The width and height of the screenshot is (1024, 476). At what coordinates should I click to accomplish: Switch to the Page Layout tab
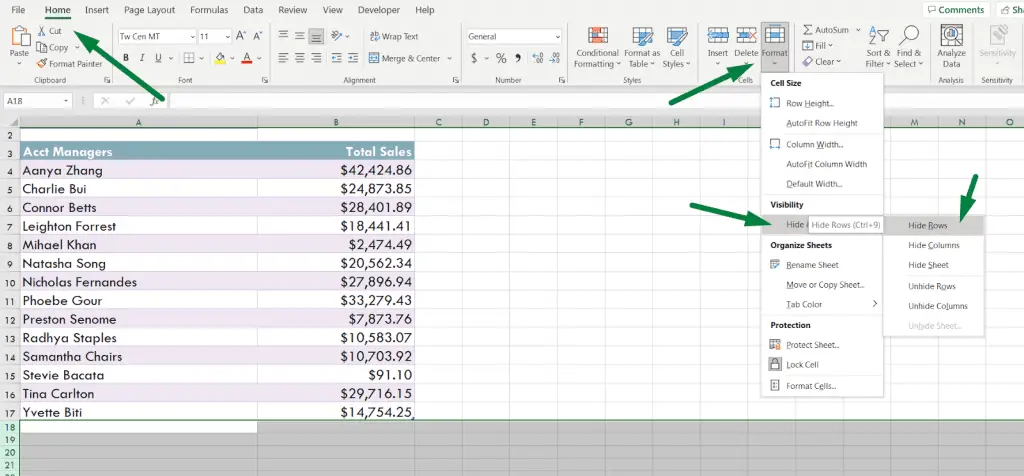tap(150, 10)
